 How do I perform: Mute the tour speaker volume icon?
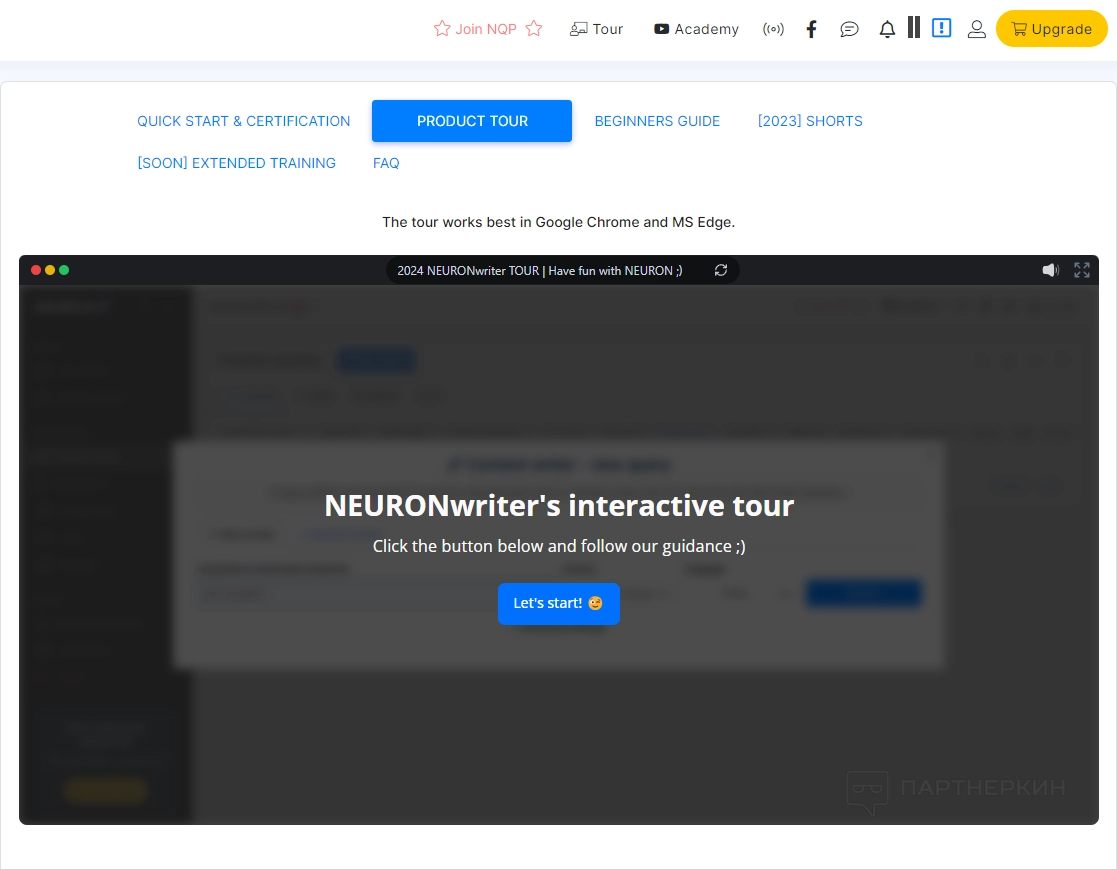coord(1051,270)
